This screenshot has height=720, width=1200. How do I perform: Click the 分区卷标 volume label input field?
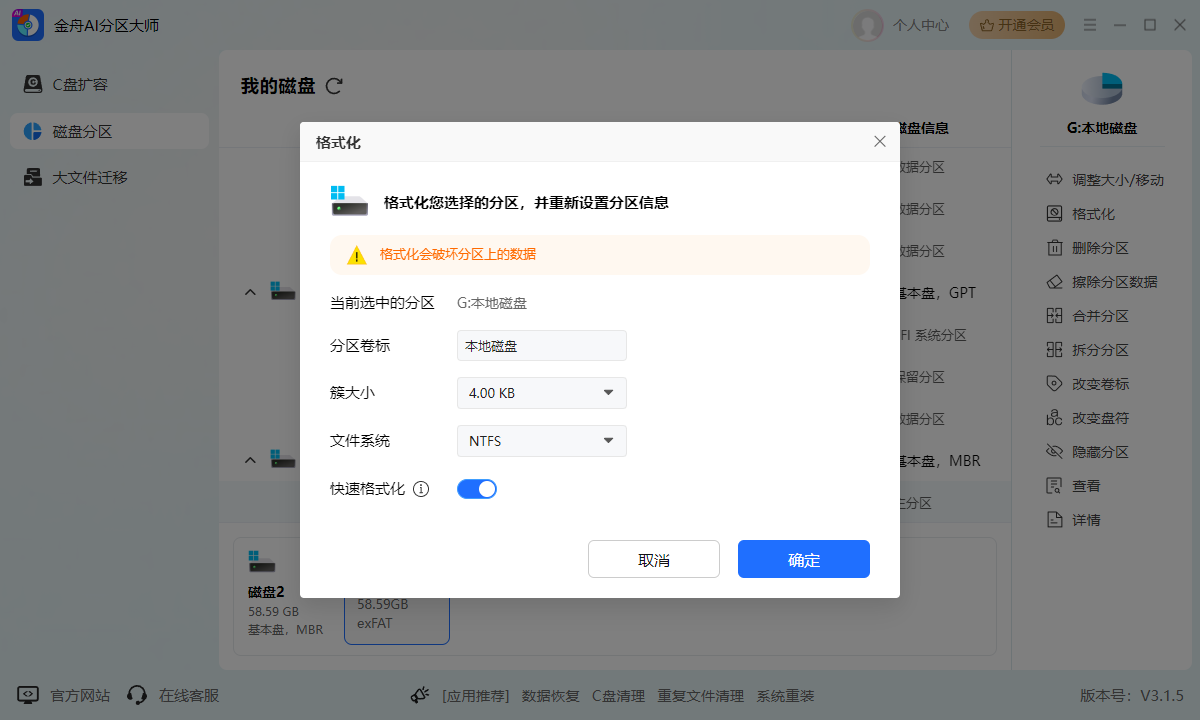[541, 345]
